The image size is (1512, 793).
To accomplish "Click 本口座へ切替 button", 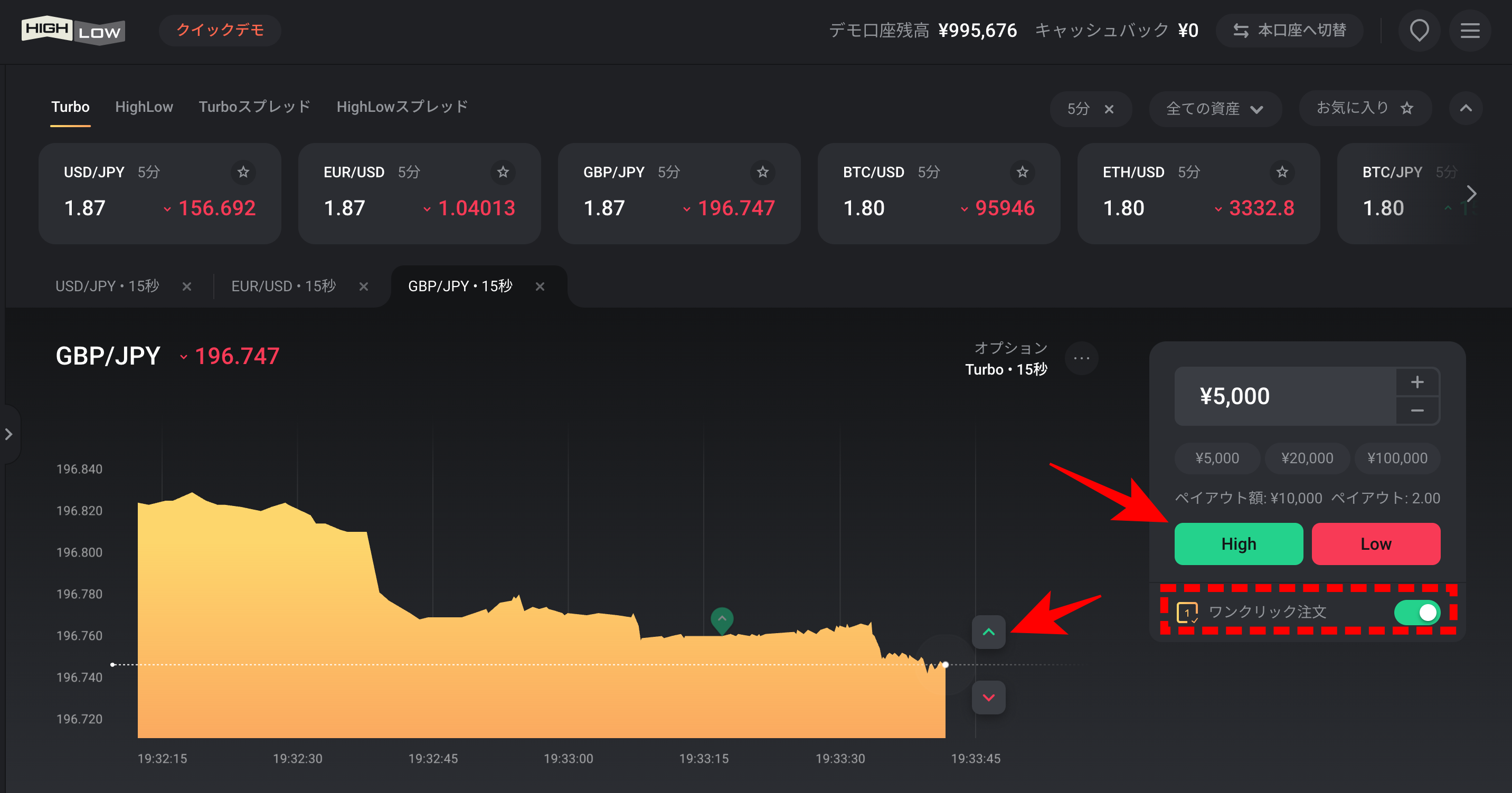I will pyautogui.click(x=1290, y=31).
